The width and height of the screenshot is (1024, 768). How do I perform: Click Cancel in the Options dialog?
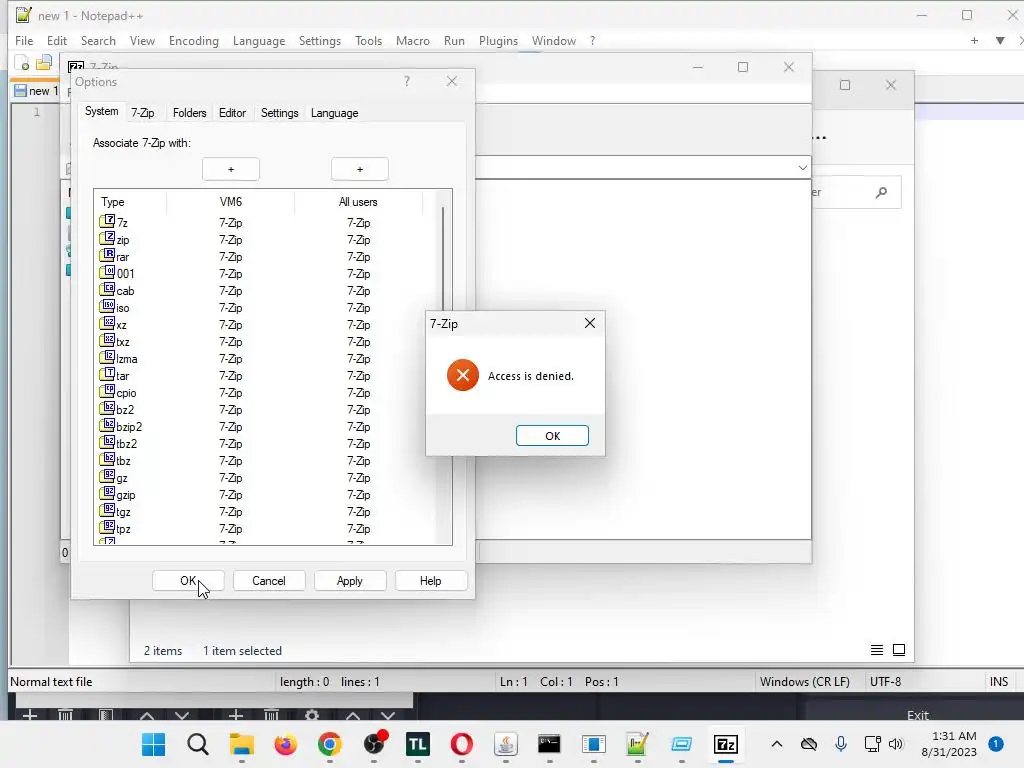click(269, 581)
